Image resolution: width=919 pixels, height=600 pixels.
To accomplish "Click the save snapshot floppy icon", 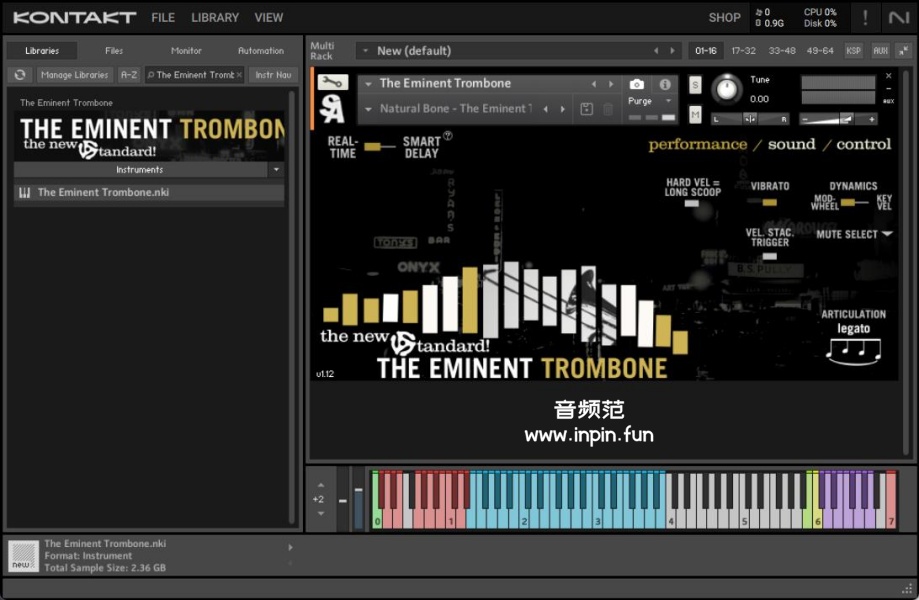I will [586, 109].
